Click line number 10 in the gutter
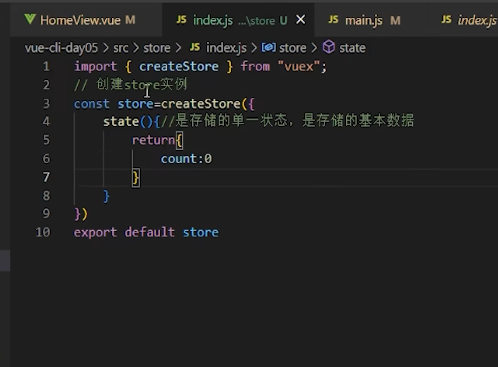 [x=43, y=232]
